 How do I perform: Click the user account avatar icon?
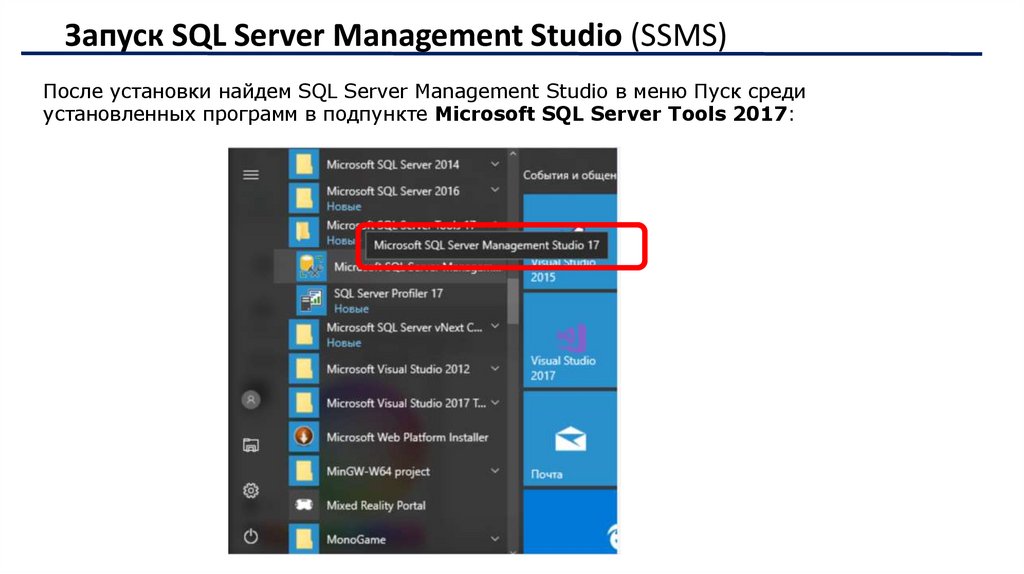[x=251, y=400]
